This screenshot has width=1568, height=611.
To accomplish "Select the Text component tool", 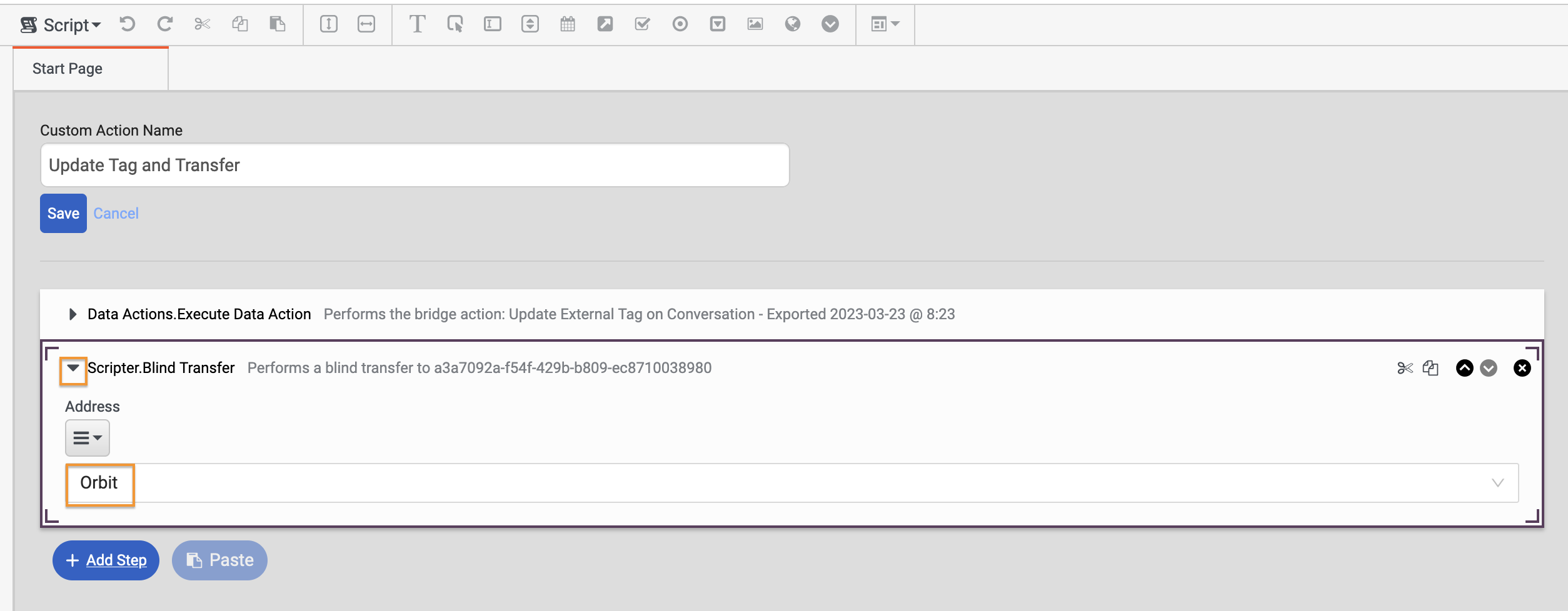I will pyautogui.click(x=417, y=24).
